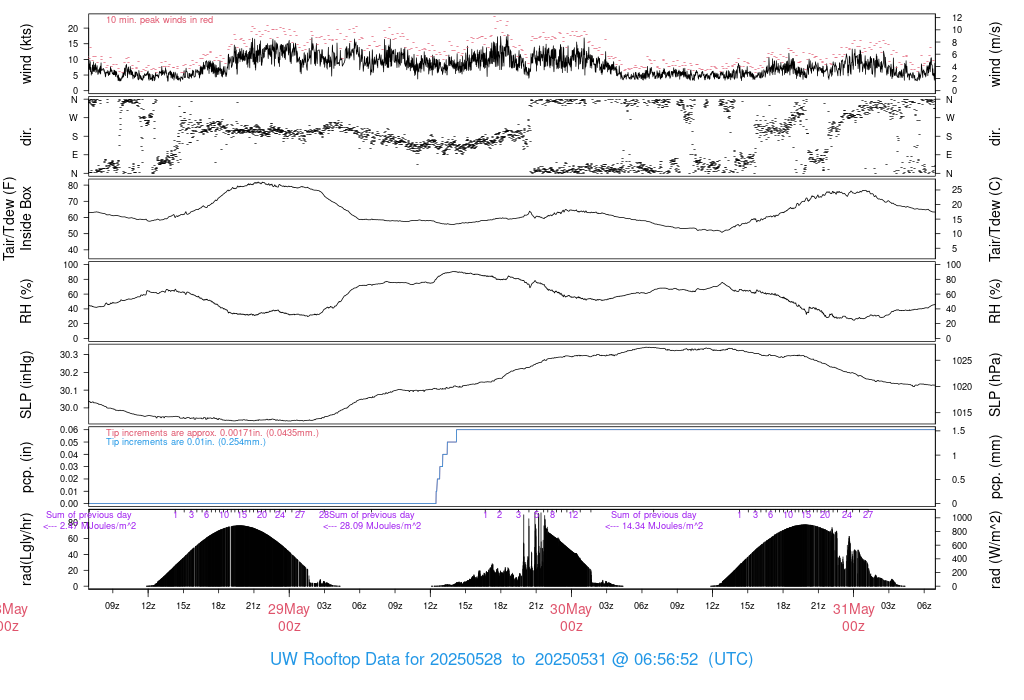Select the 'pcp. (in)' axis label

26,468
